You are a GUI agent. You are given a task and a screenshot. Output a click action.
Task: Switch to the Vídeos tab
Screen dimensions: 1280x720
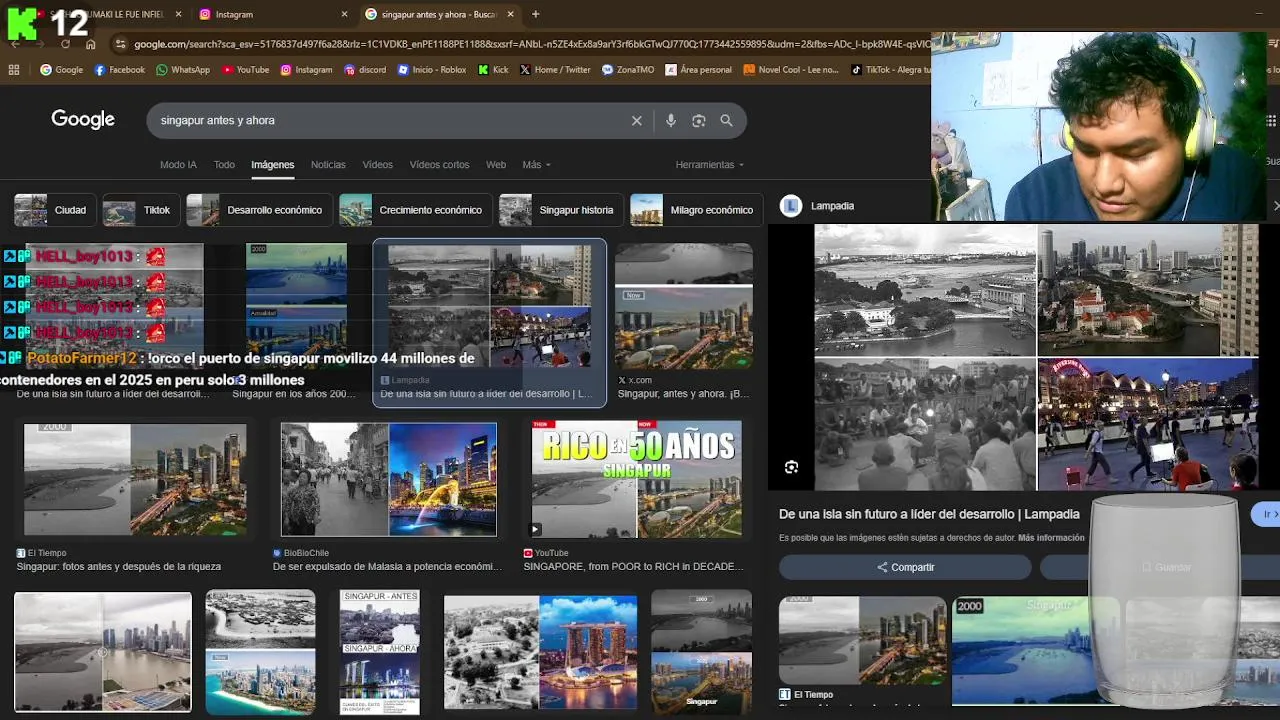[x=377, y=165]
